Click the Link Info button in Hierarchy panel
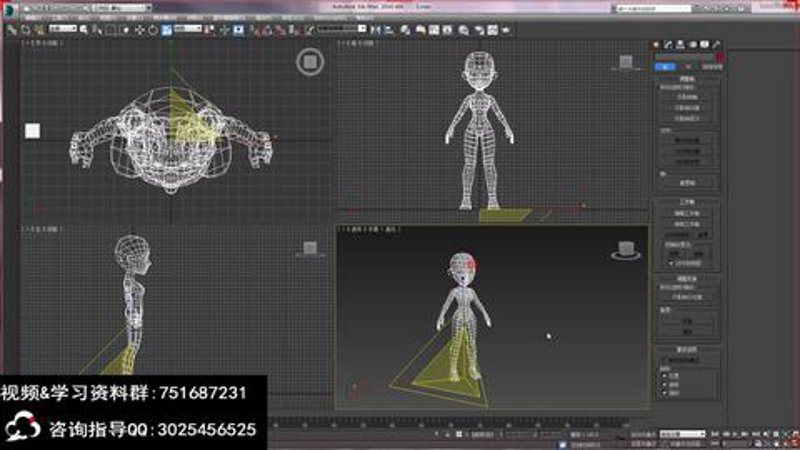 click(x=713, y=67)
